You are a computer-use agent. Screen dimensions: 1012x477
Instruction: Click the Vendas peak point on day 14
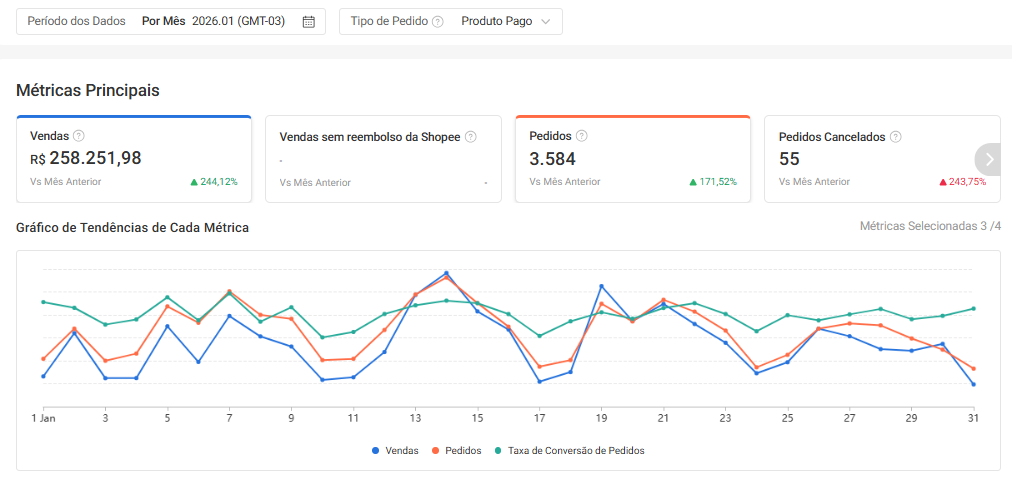[446, 273]
